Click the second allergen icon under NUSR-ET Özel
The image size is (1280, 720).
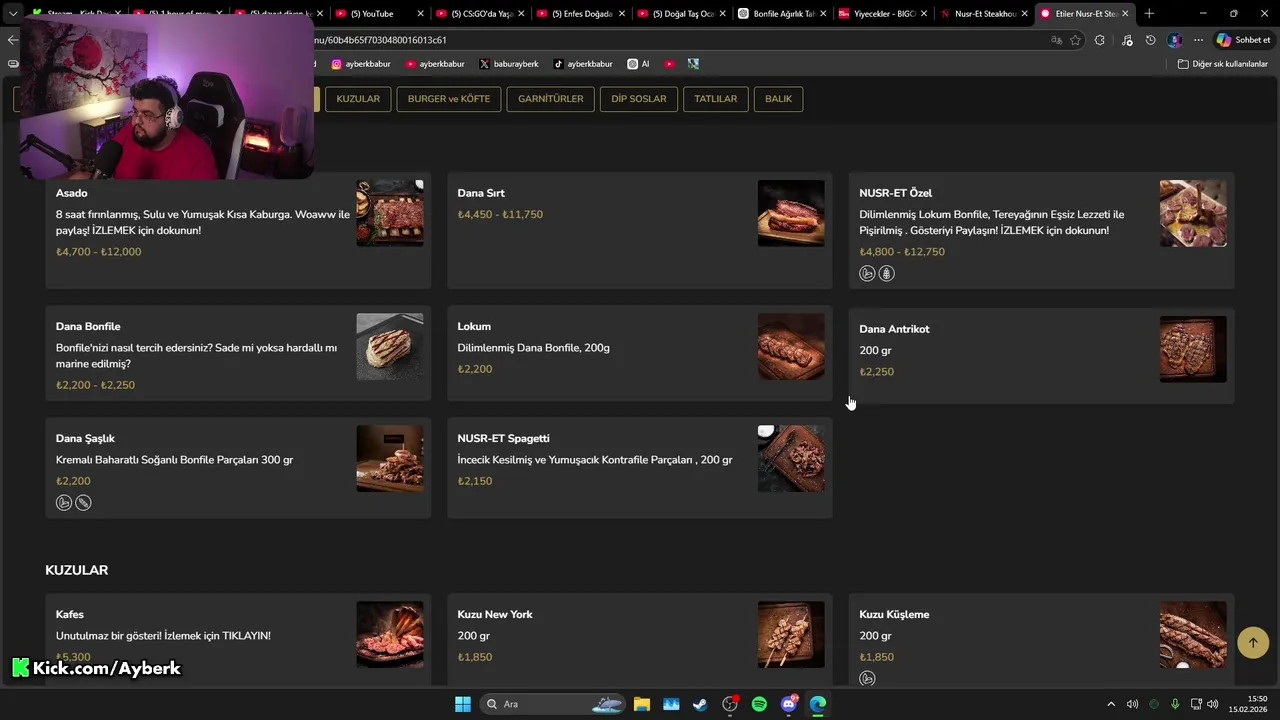(886, 273)
